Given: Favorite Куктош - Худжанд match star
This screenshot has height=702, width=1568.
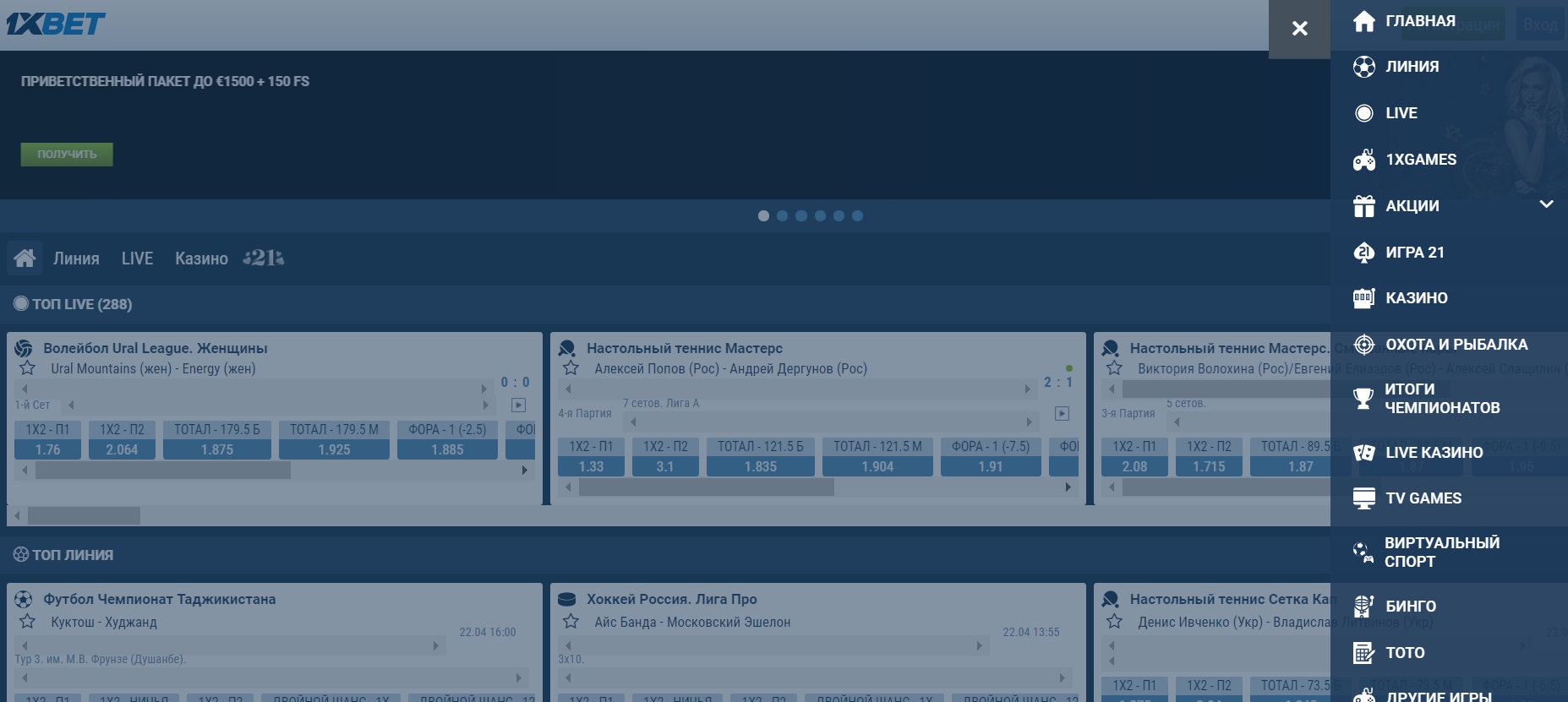Looking at the screenshot, I should (x=27, y=622).
